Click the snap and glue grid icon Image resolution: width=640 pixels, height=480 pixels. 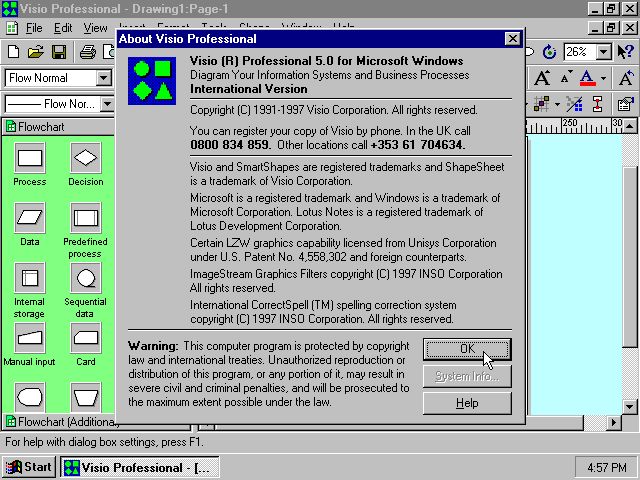click(574, 104)
